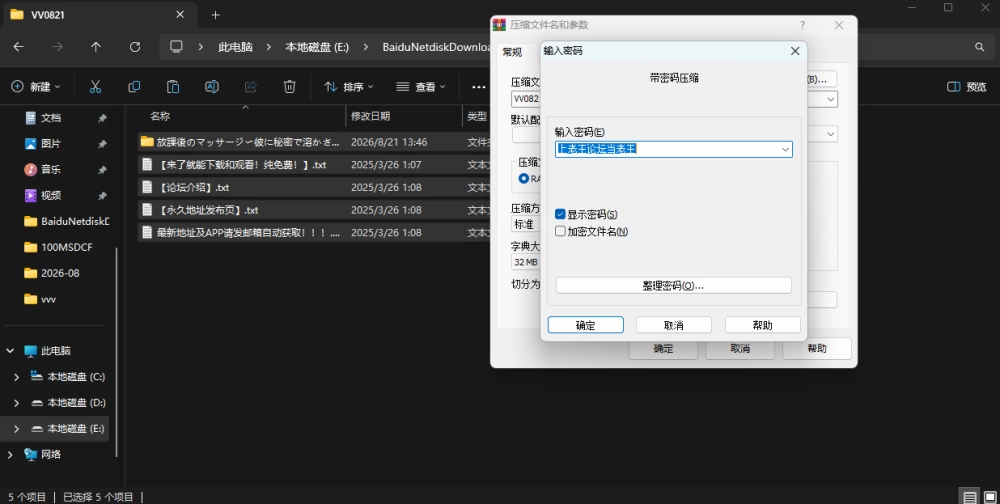The width and height of the screenshot is (1000, 504).
Task: Click the search magnifier icon in Explorer
Action: 980,47
